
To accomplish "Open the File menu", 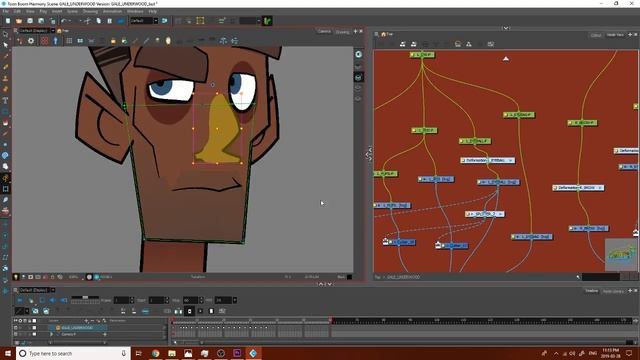I will 5,11.
